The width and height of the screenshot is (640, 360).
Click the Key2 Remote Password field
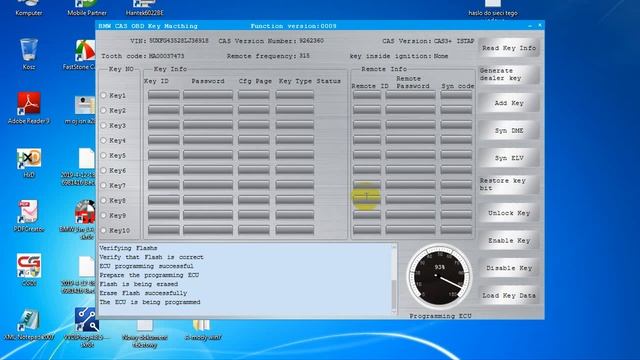411,110
